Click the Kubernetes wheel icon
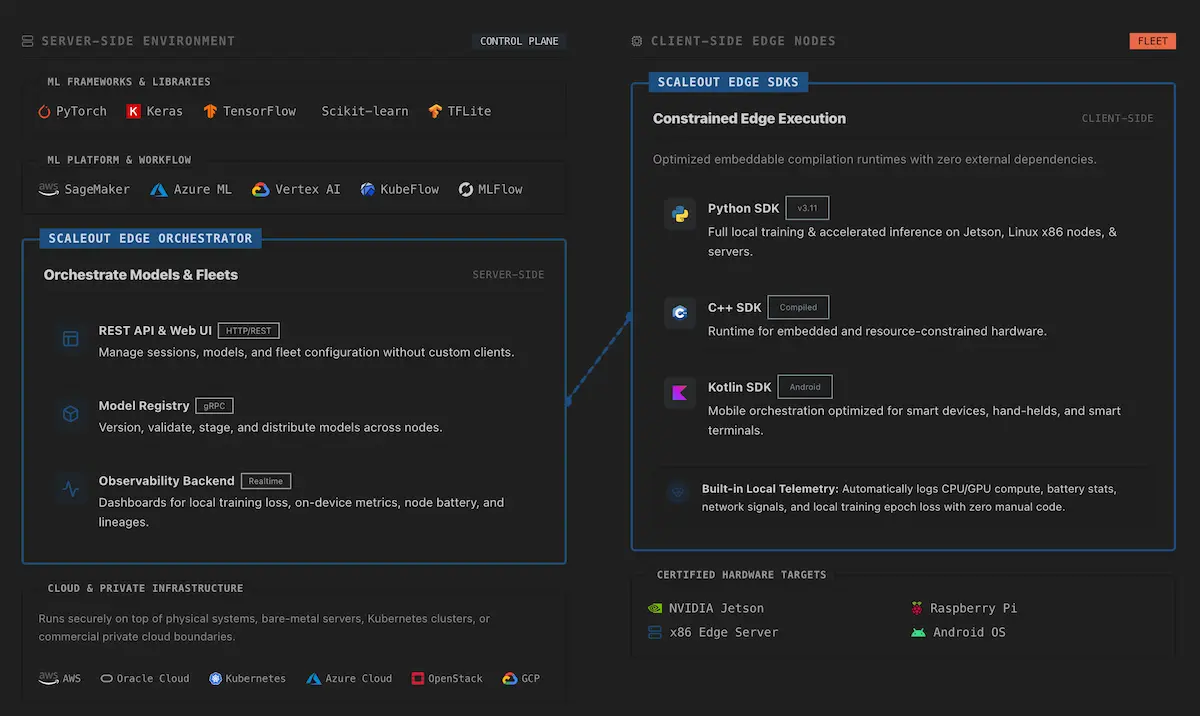The width and height of the screenshot is (1200, 716). click(215, 678)
